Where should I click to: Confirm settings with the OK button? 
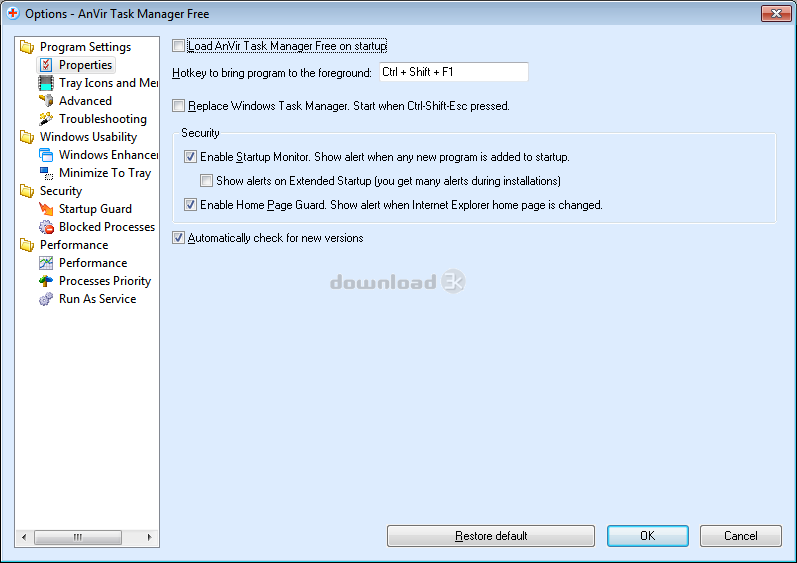point(647,536)
